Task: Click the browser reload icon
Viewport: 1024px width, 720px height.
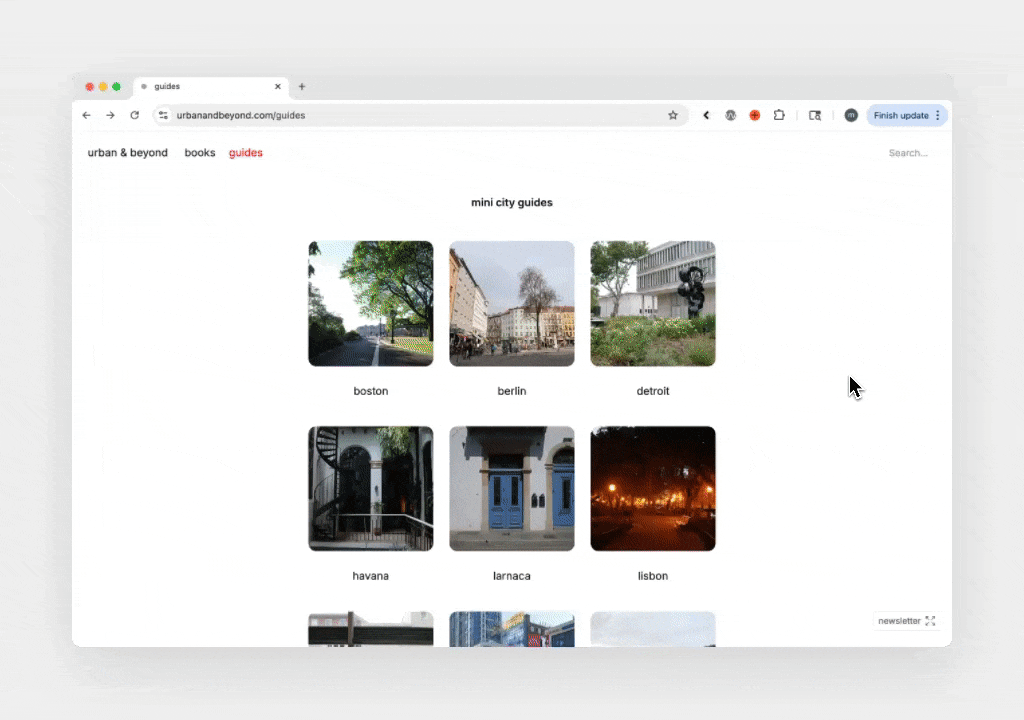Action: pyautogui.click(x=134, y=115)
